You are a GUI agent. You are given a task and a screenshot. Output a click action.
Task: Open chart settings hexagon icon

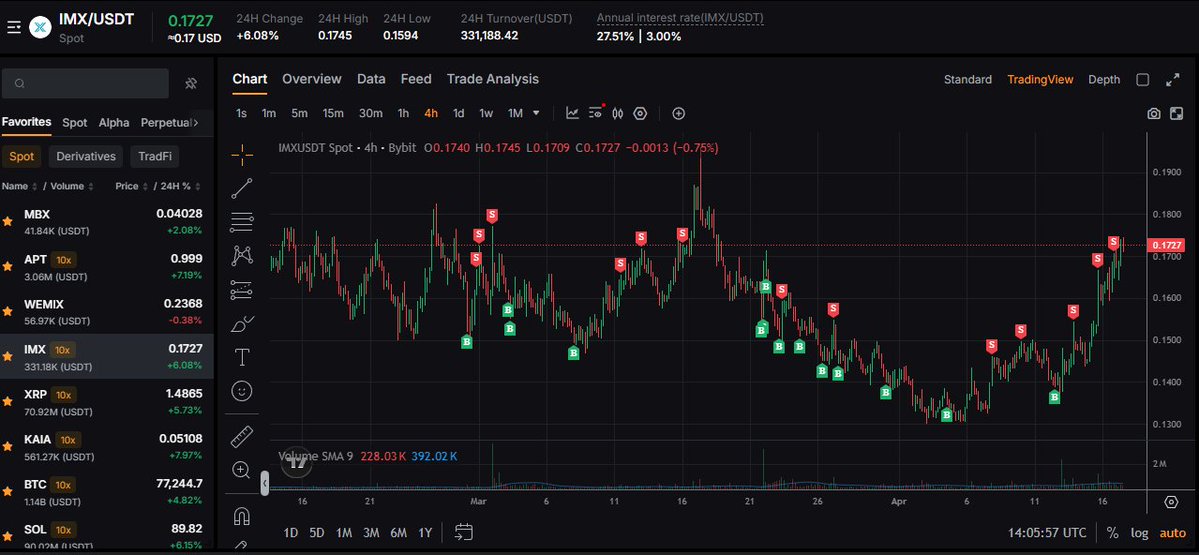click(640, 113)
